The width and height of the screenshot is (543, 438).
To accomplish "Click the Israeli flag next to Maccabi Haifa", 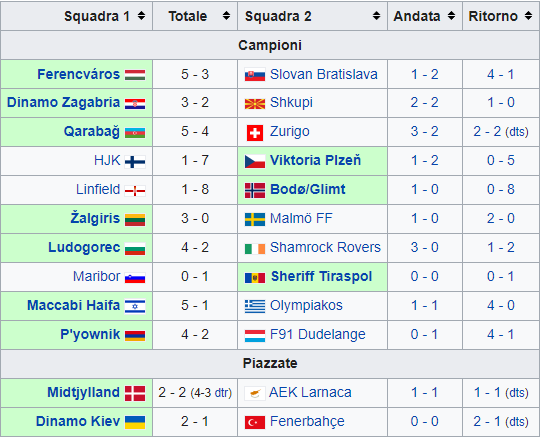I will click(135, 306).
